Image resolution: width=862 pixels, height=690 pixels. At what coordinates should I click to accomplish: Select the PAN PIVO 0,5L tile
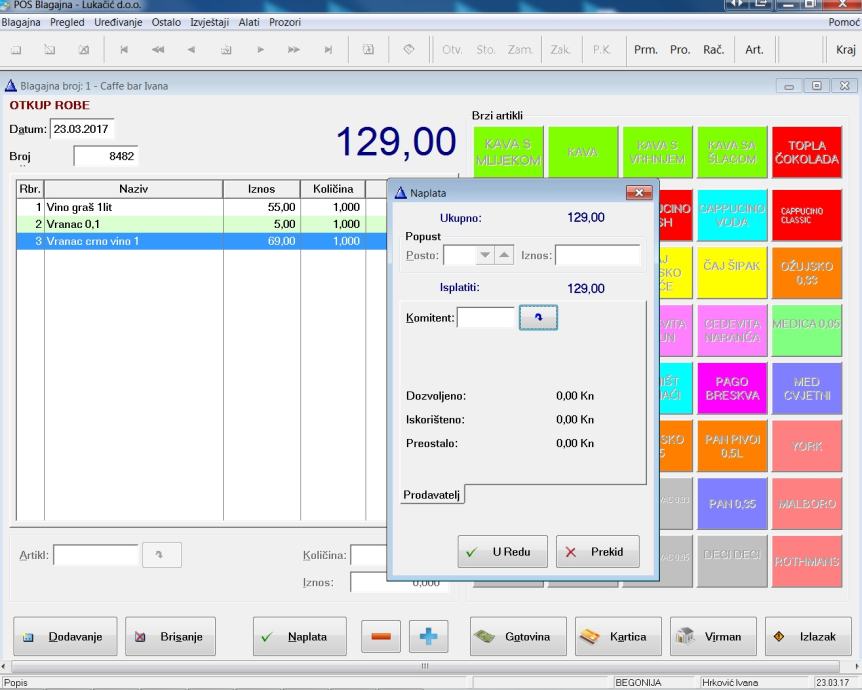coord(732,446)
